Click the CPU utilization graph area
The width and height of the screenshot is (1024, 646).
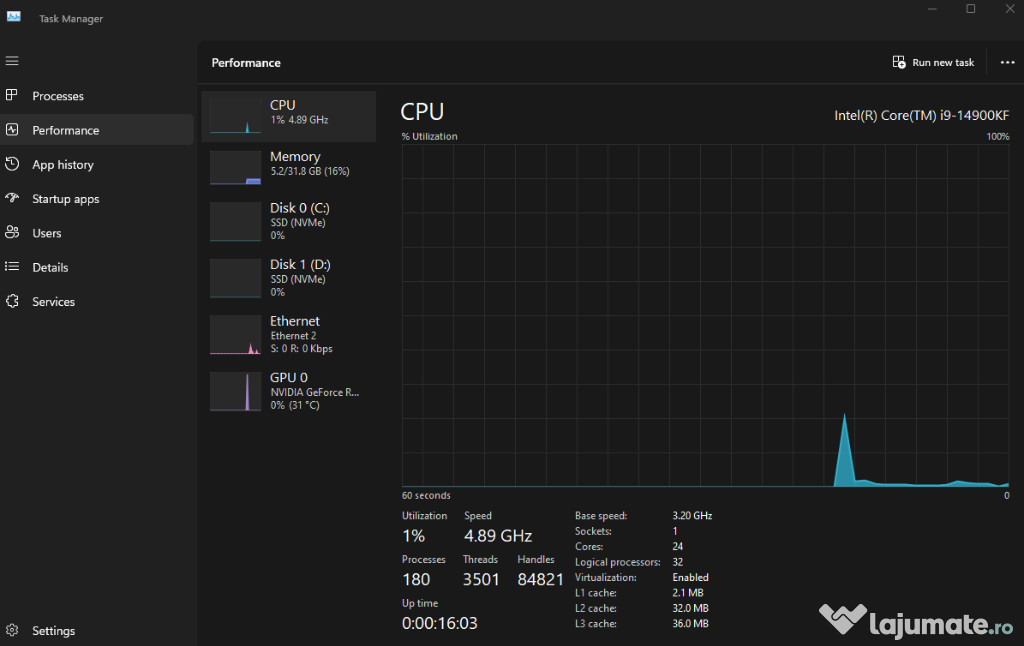click(x=705, y=315)
